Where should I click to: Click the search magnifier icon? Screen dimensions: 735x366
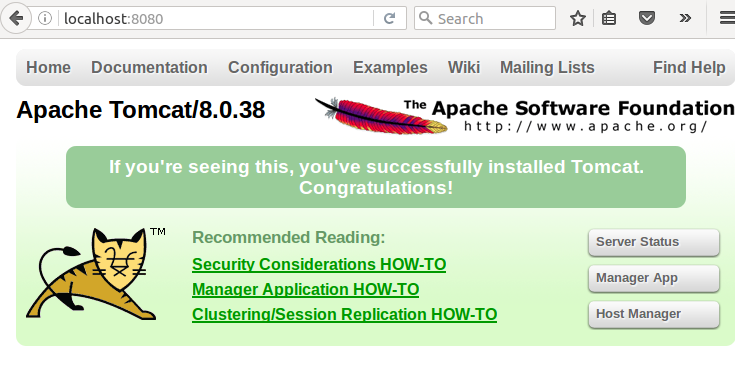pyautogui.click(x=425, y=18)
